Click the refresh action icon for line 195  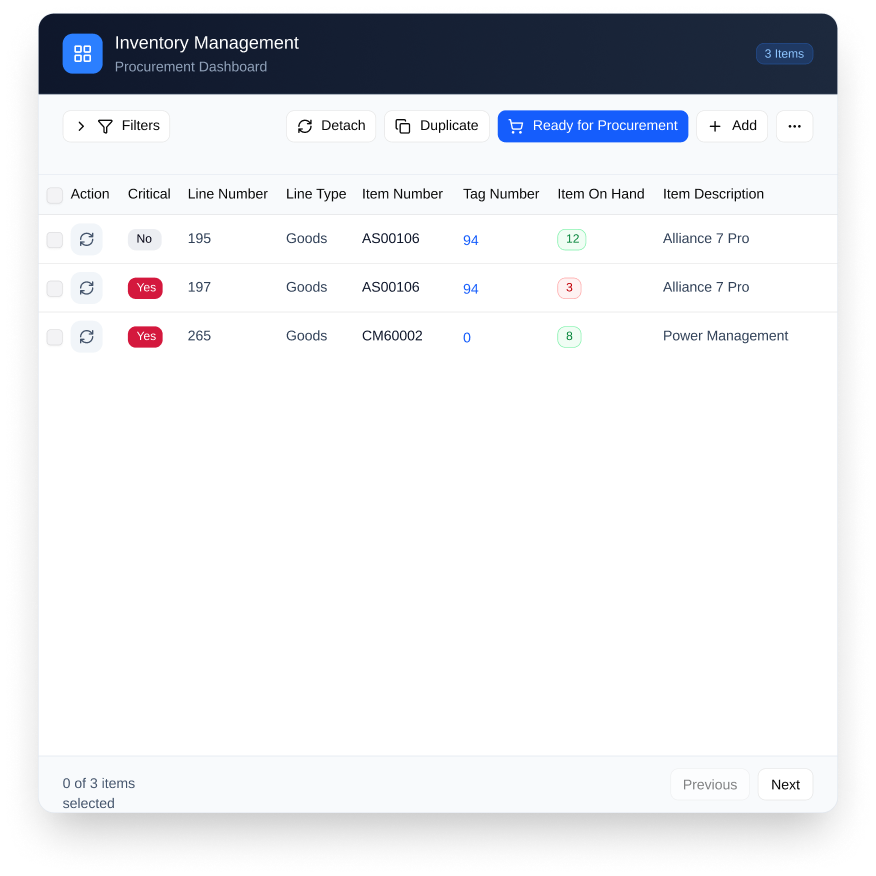(x=87, y=239)
